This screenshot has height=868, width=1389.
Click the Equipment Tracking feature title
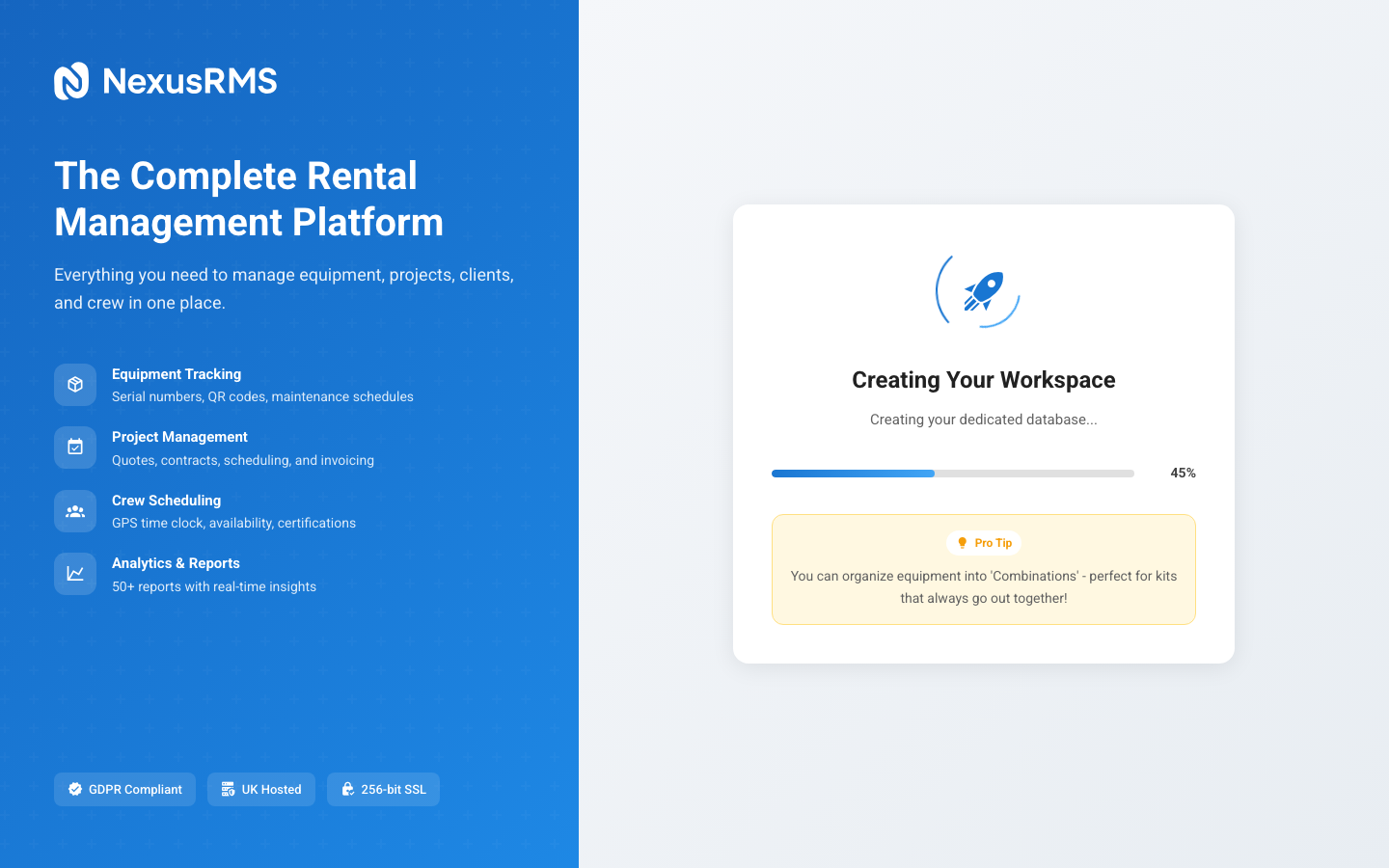pos(177,374)
